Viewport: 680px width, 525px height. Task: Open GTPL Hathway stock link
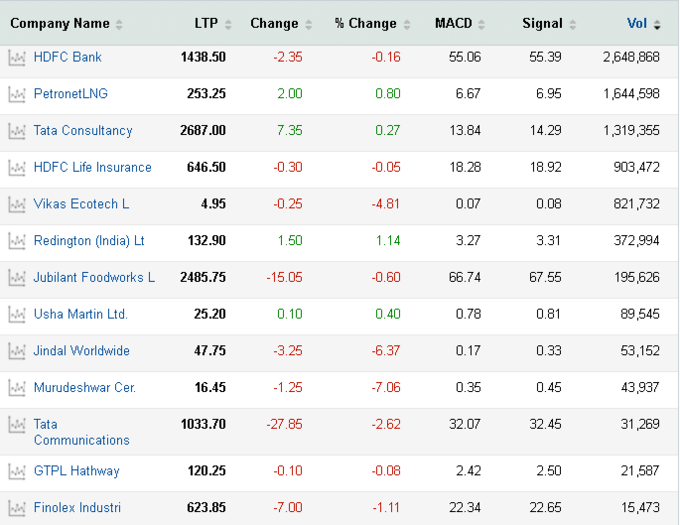76,471
